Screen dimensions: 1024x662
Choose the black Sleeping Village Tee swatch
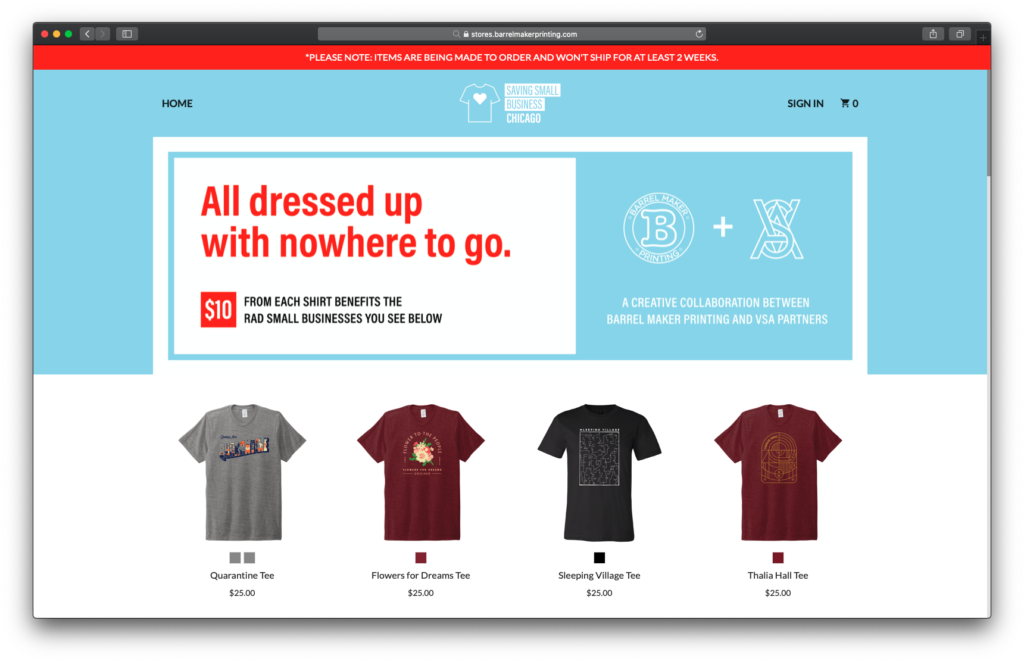[599, 558]
